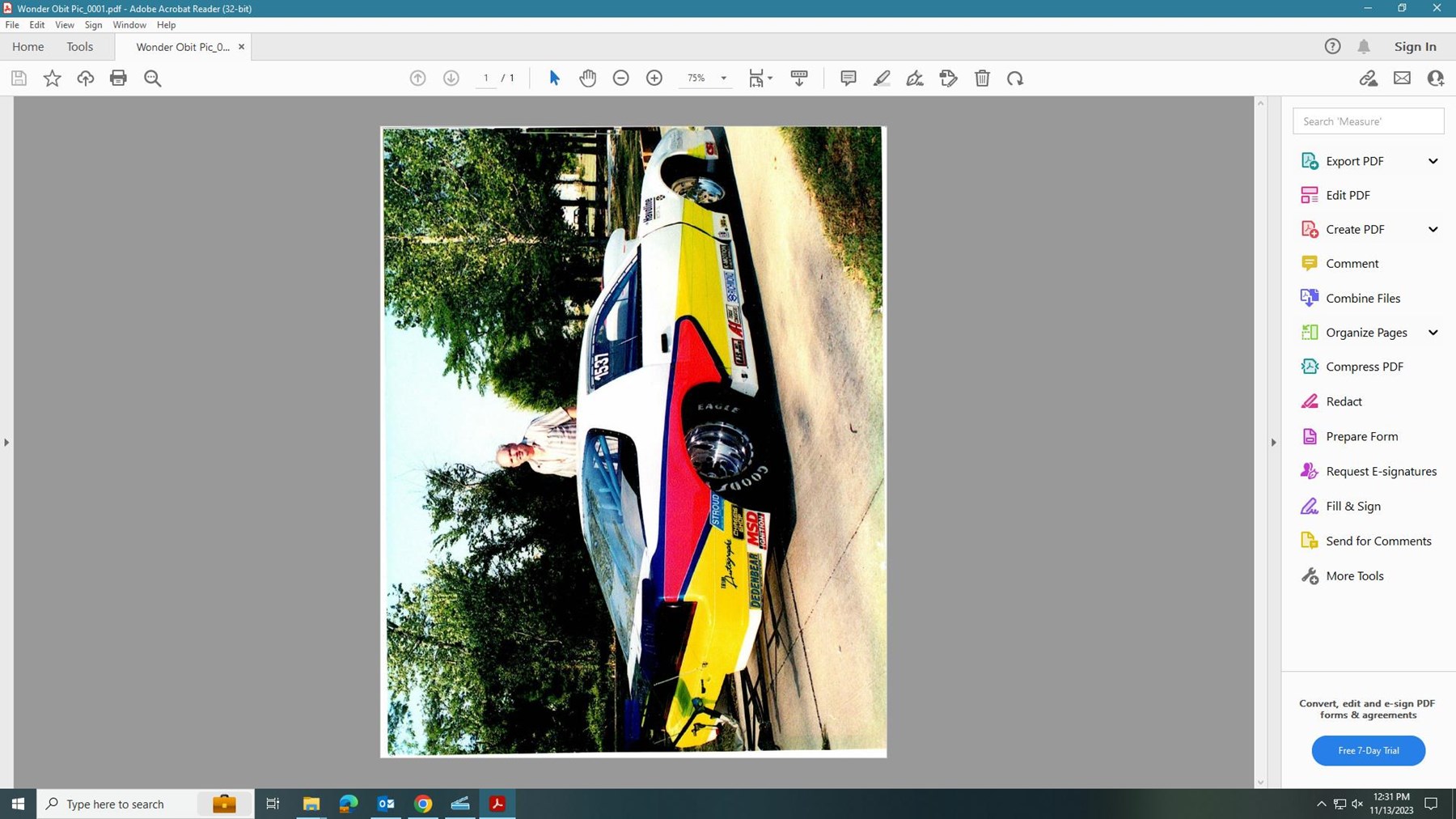Viewport: 1456px width, 819px height.
Task: Expand the Organize Pages options
Action: click(1433, 333)
